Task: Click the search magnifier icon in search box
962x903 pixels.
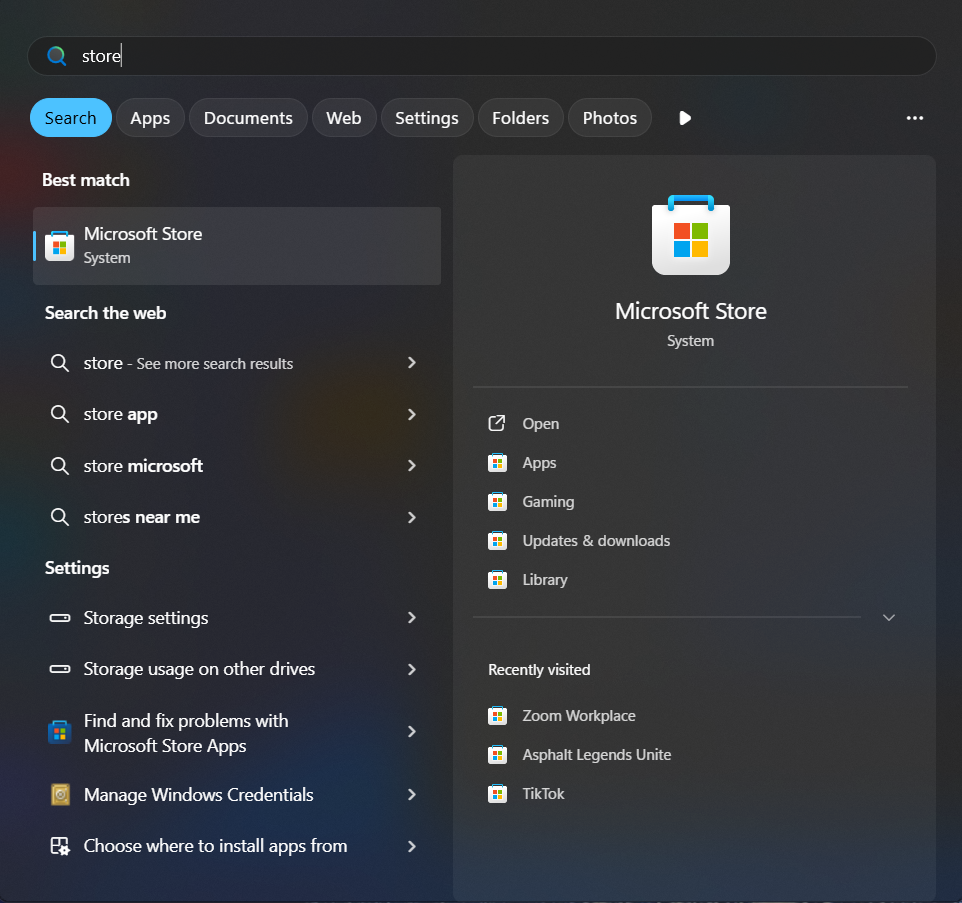Action: tap(56, 56)
